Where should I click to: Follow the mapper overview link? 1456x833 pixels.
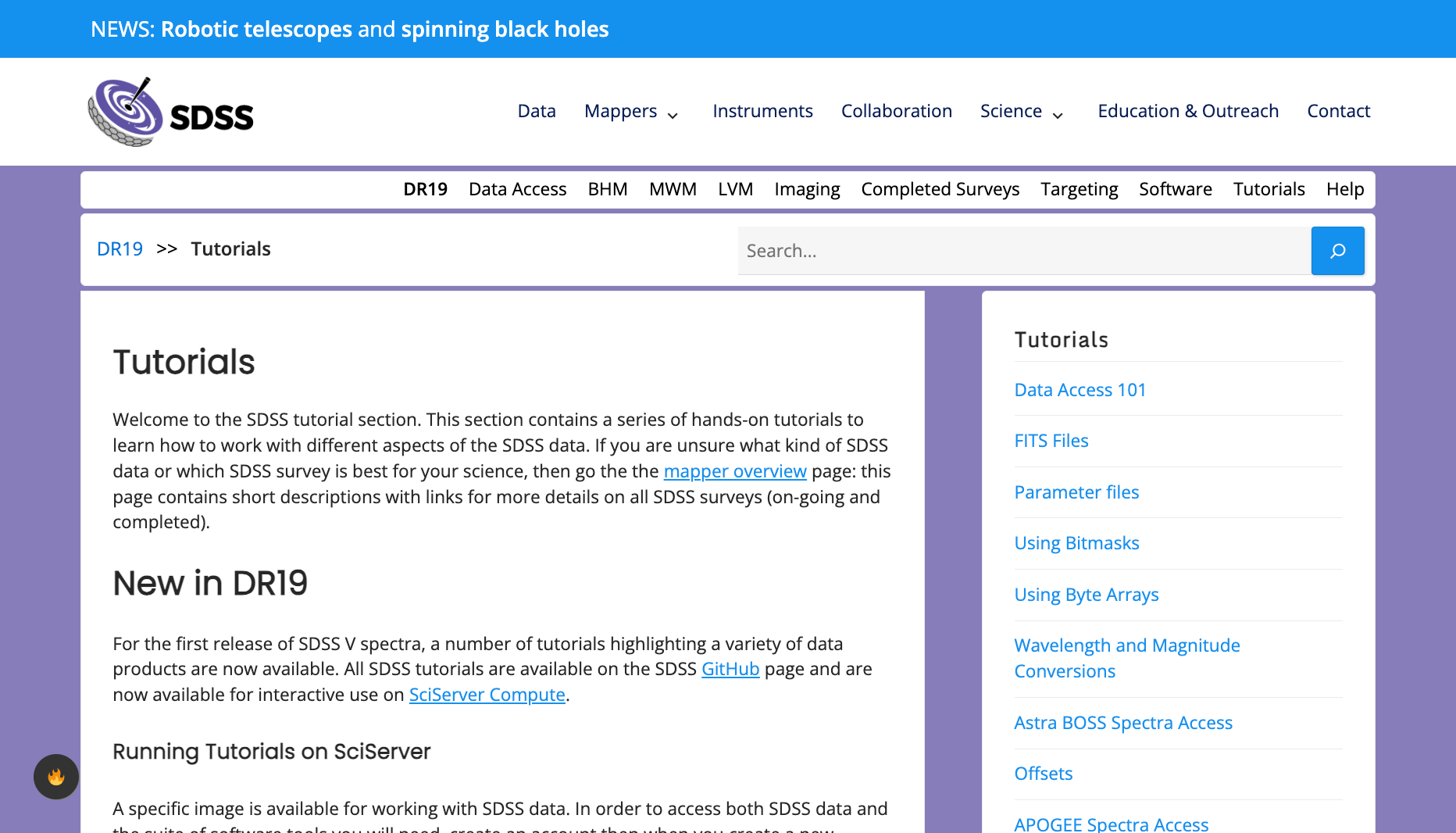pos(734,471)
